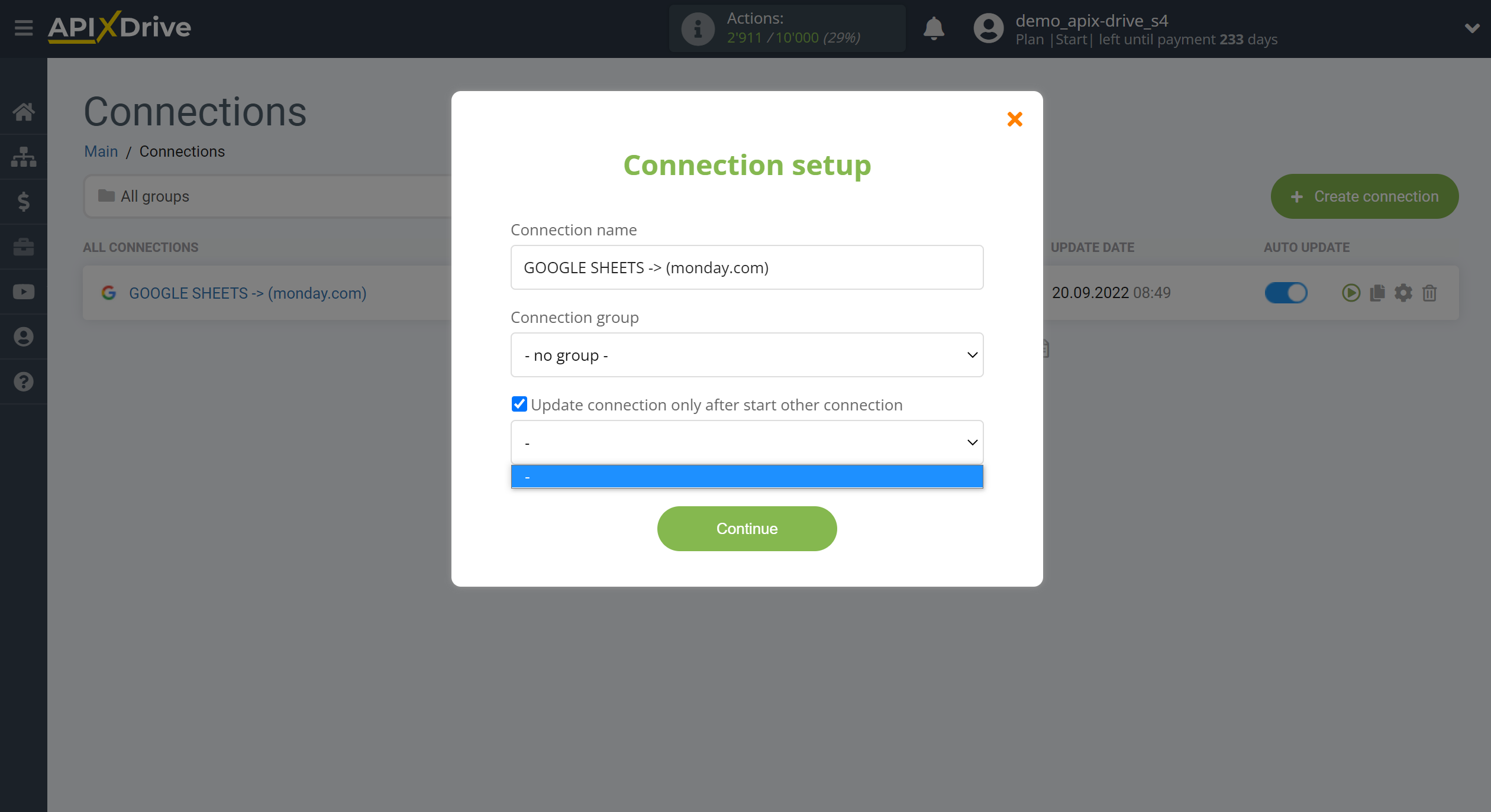Select the highlighted dash option in dropdown
The image size is (1491, 812).
pos(746,476)
